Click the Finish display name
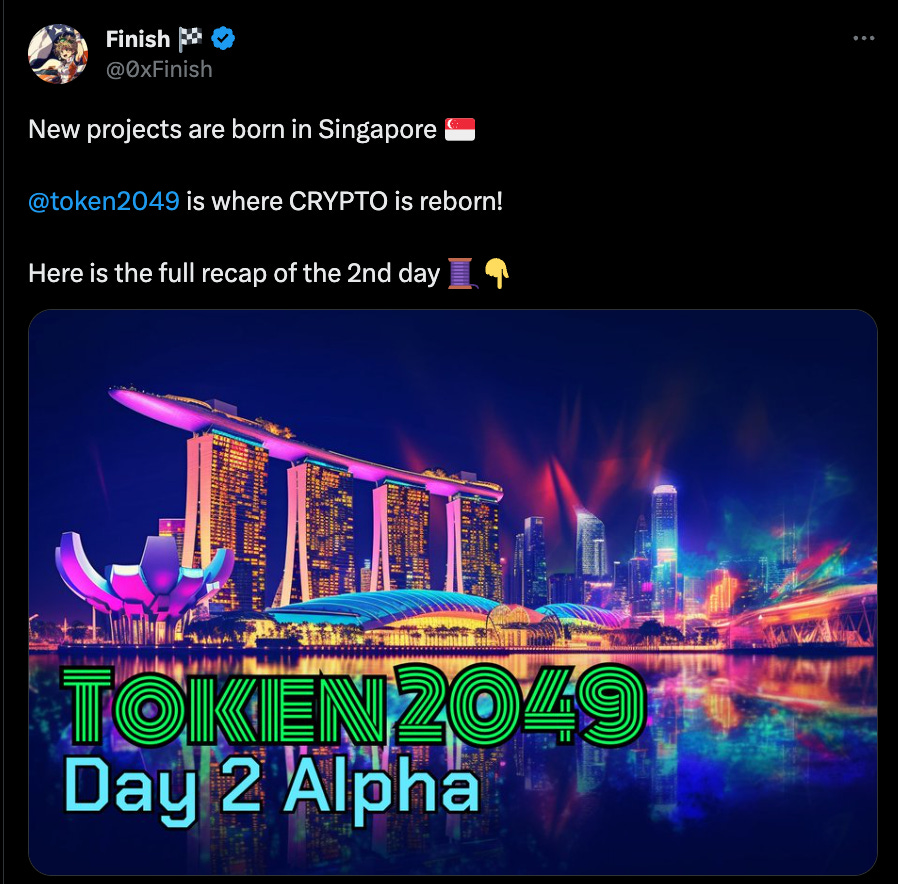The width and height of the screenshot is (898, 884). pos(138,39)
